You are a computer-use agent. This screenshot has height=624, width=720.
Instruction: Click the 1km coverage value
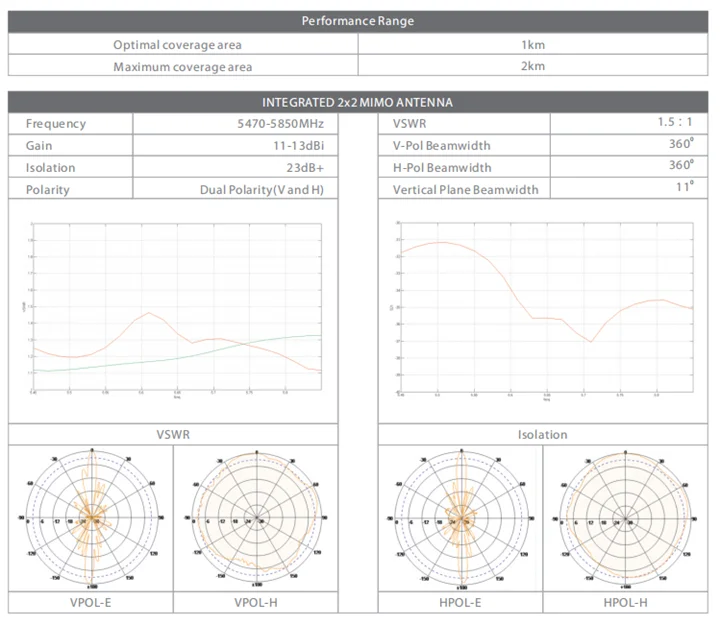tap(533, 45)
